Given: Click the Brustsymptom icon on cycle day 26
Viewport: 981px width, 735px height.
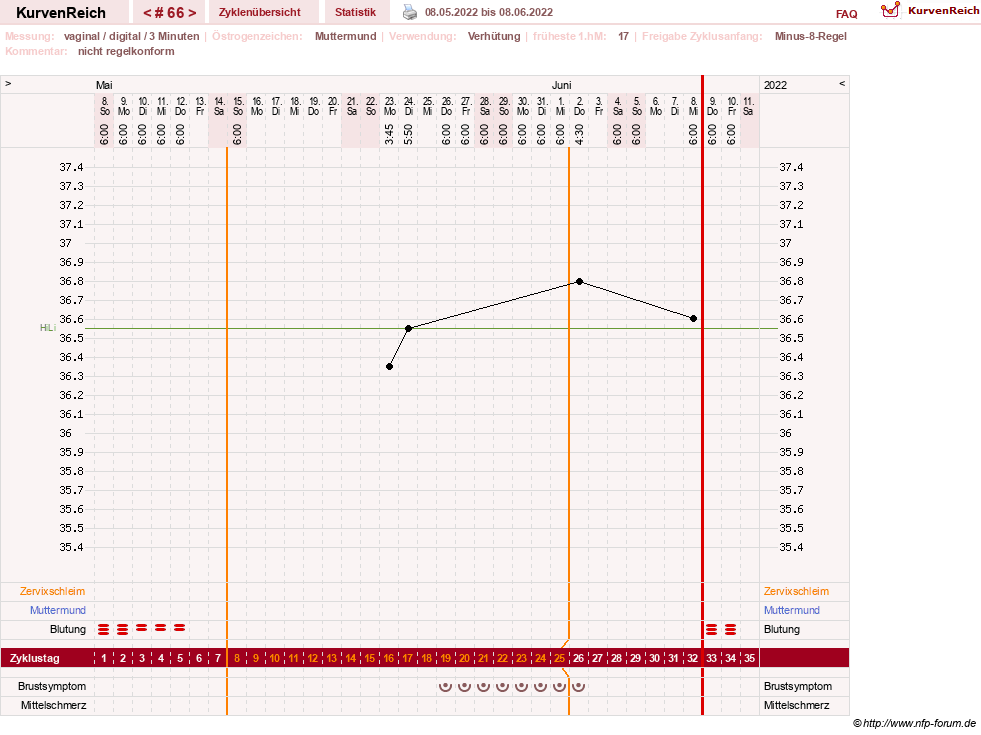Looking at the screenshot, I should pyautogui.click(x=579, y=686).
